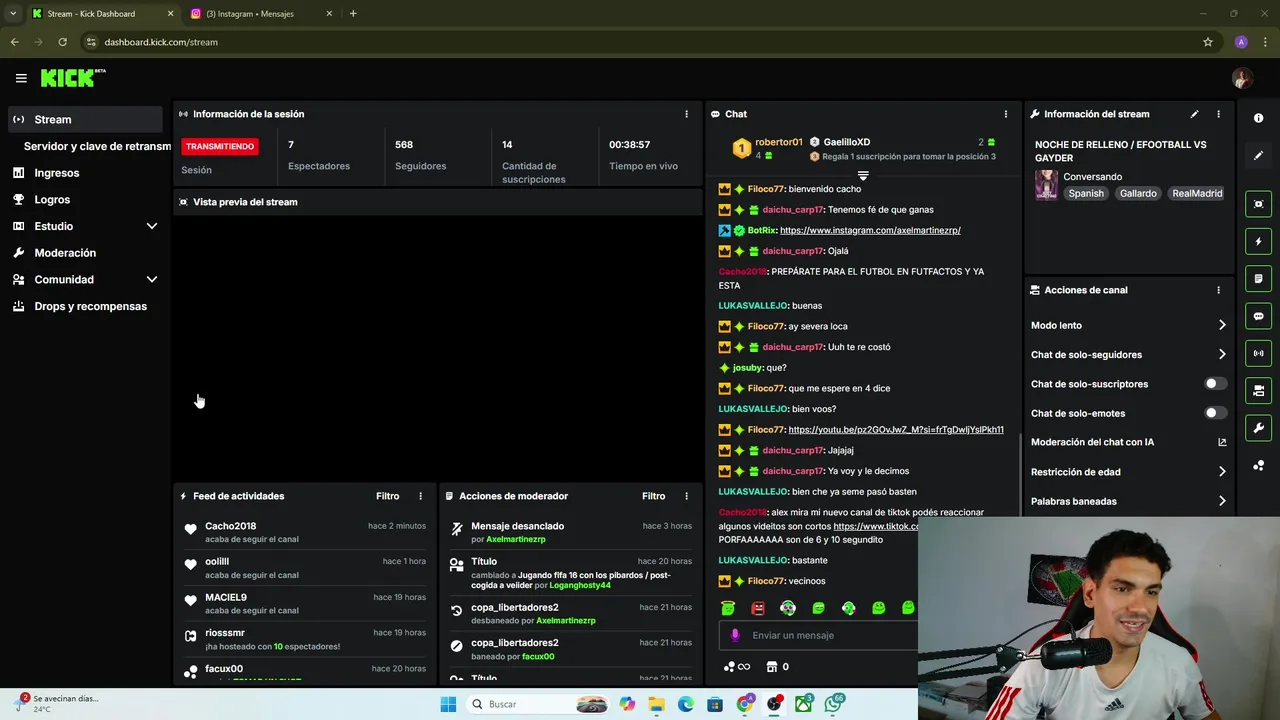
Task: Click the browser address bar
Action: click(x=640, y=42)
